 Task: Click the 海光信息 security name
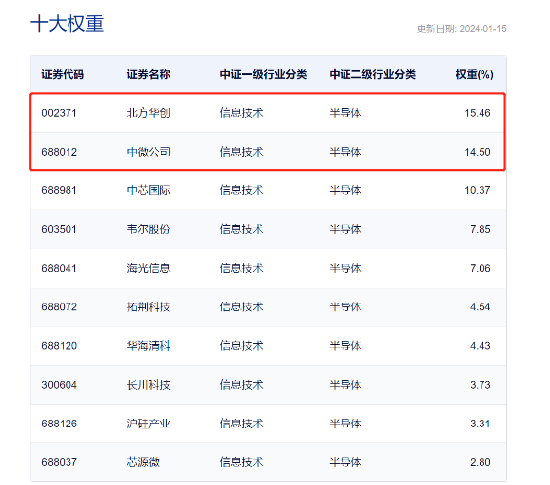148,268
